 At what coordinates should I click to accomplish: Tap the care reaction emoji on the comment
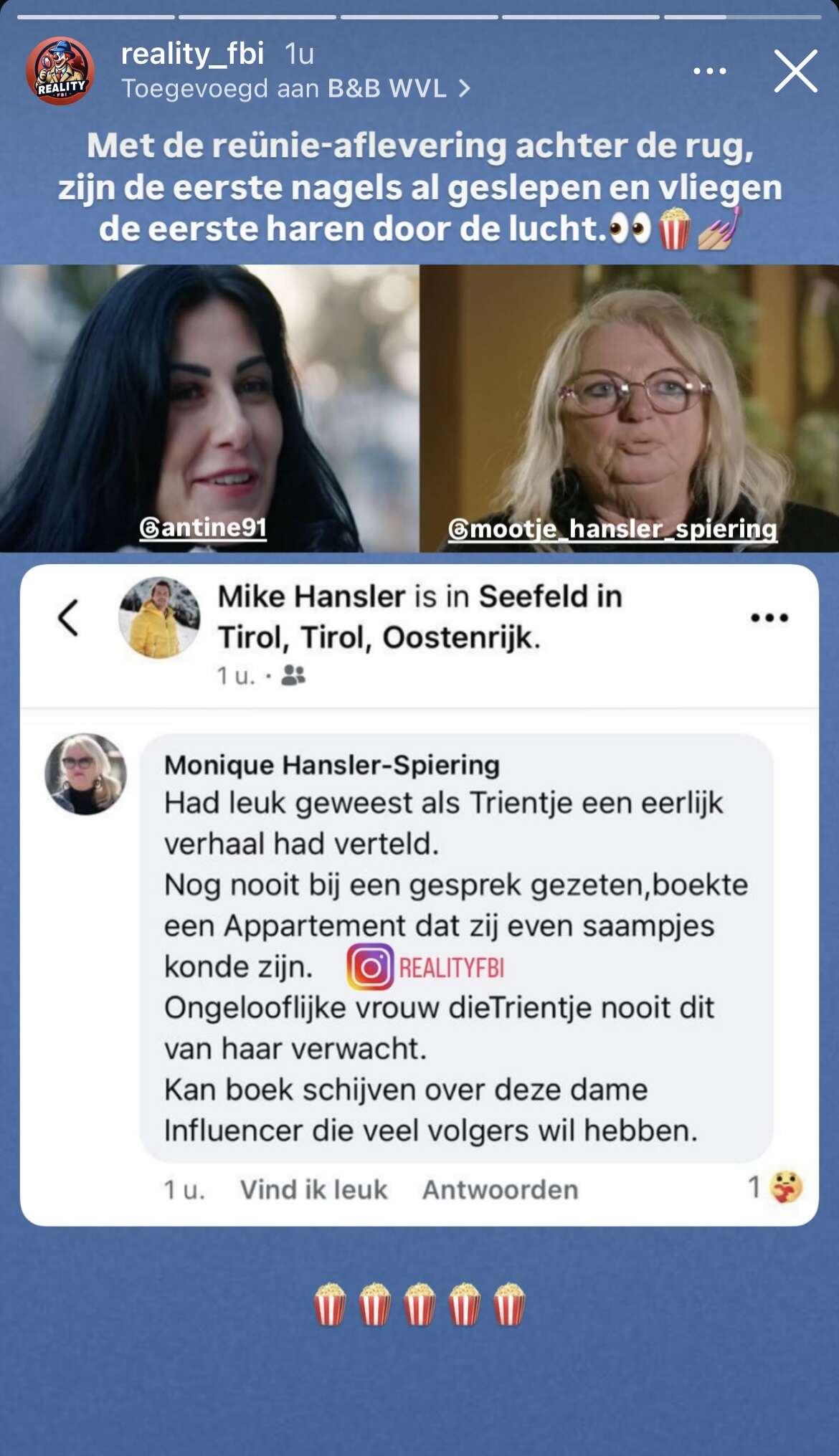[x=786, y=1187]
